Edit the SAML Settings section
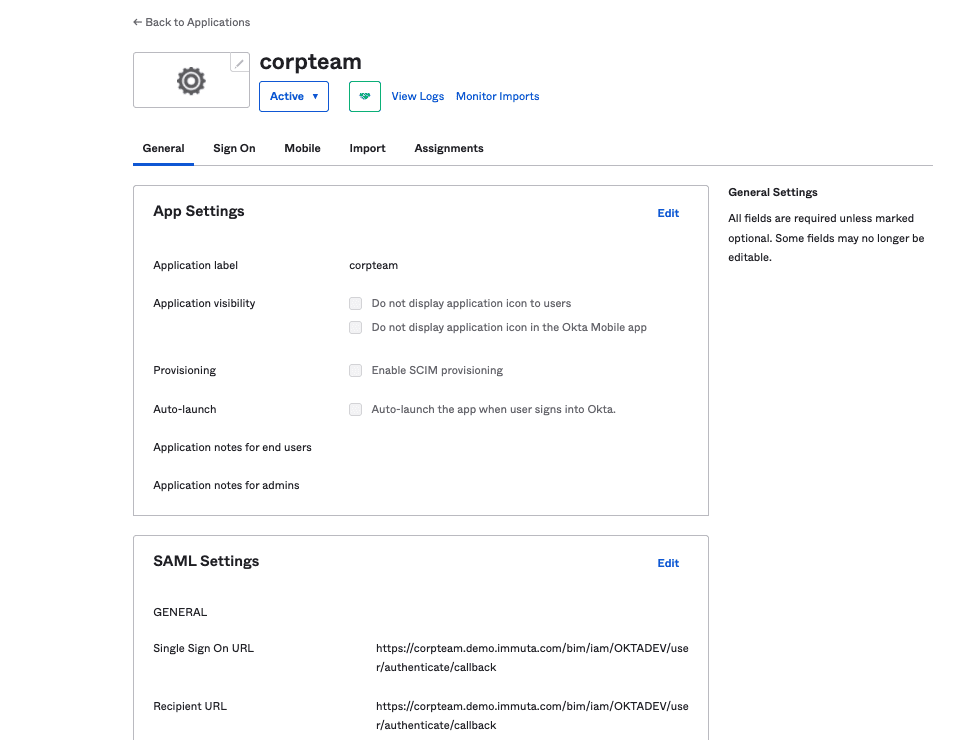 (668, 563)
